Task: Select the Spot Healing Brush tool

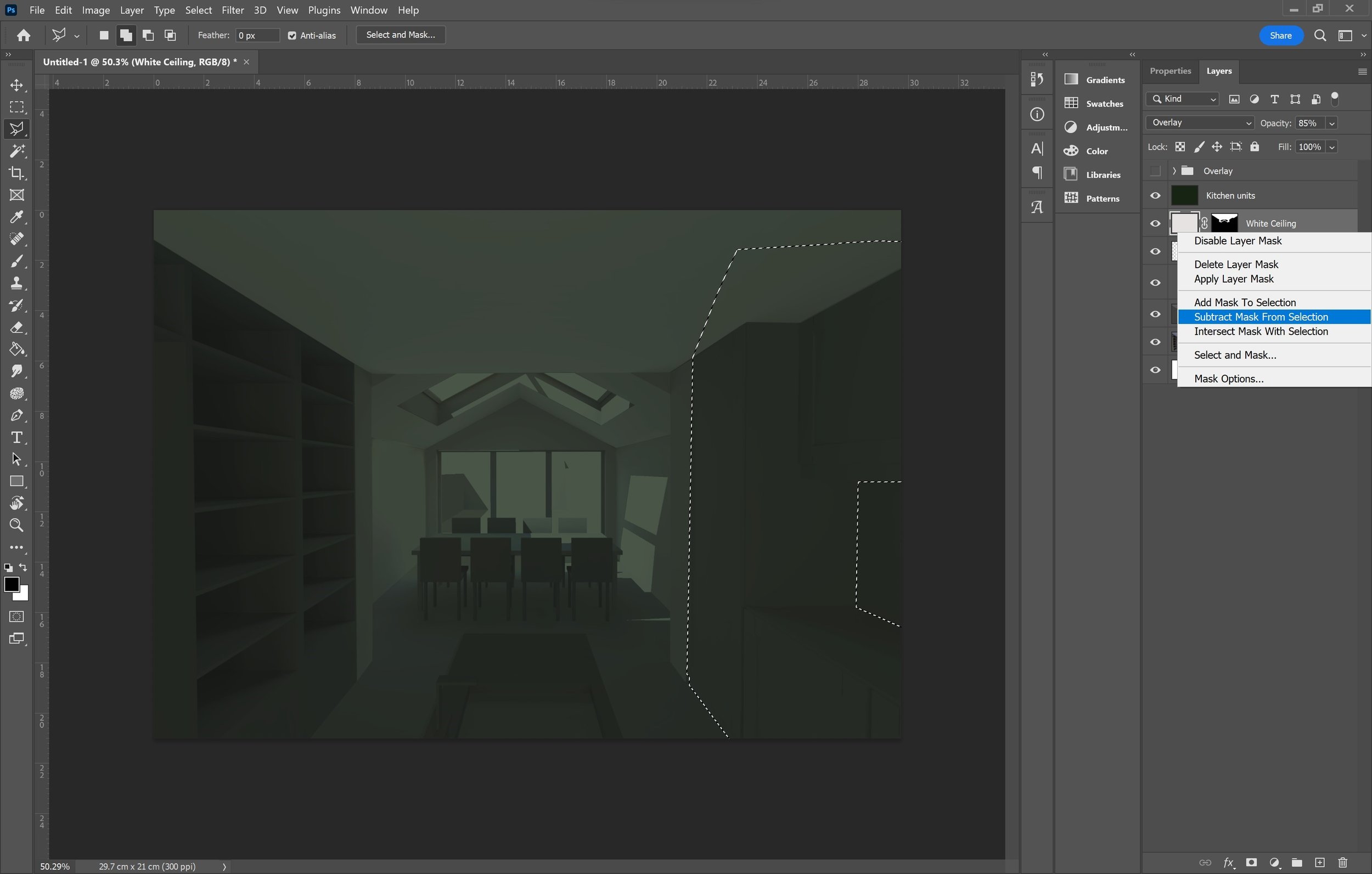Action: click(16, 239)
